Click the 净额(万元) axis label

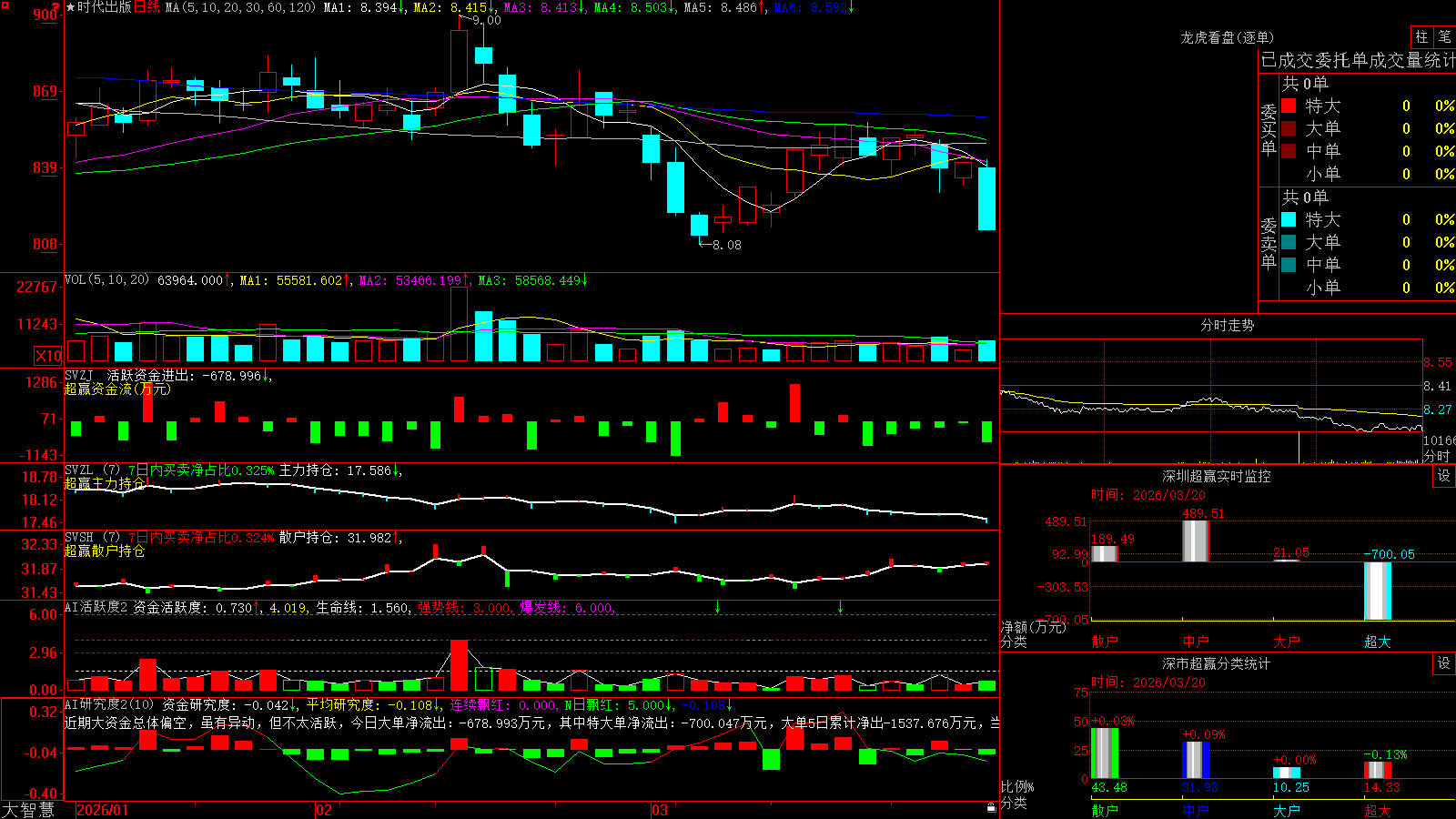pos(1033,627)
